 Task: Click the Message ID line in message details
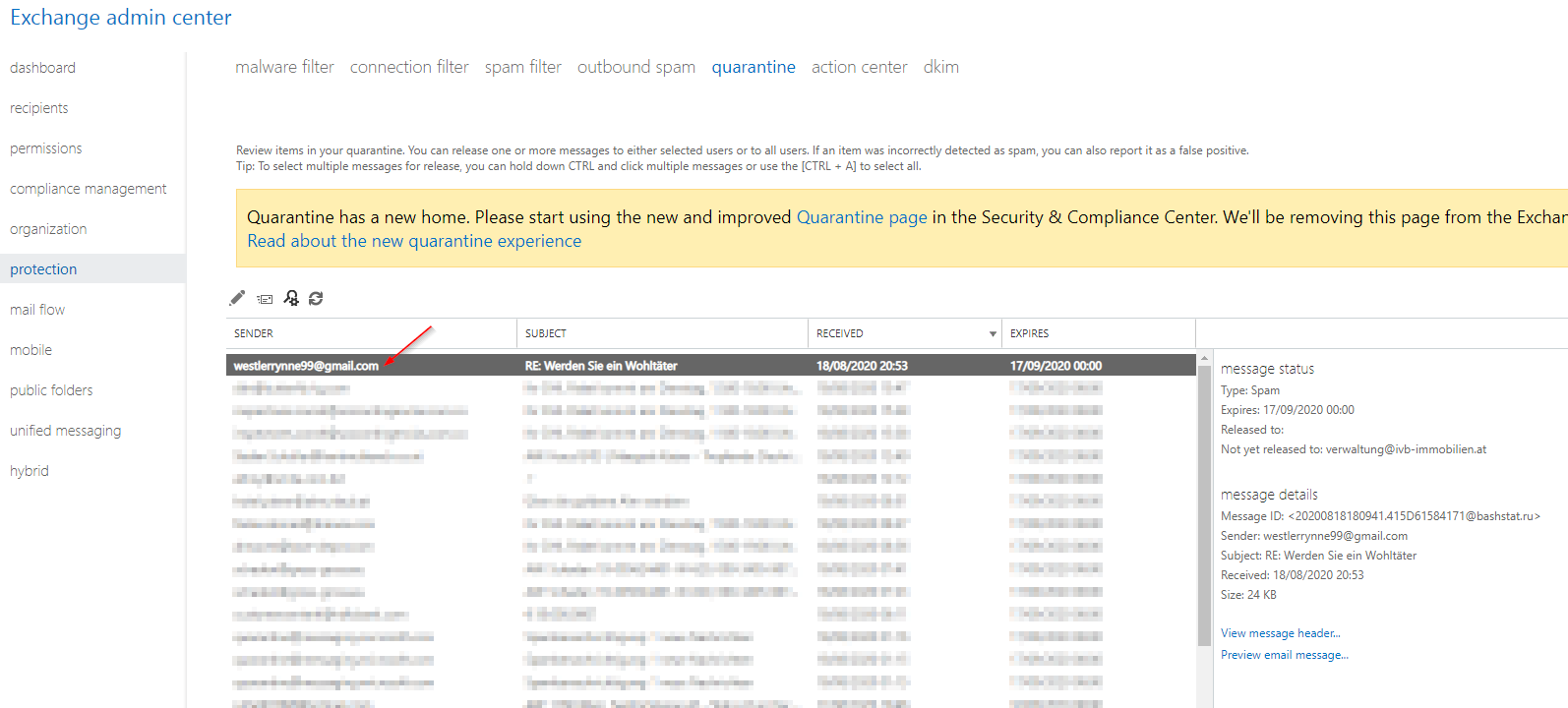[1380, 516]
